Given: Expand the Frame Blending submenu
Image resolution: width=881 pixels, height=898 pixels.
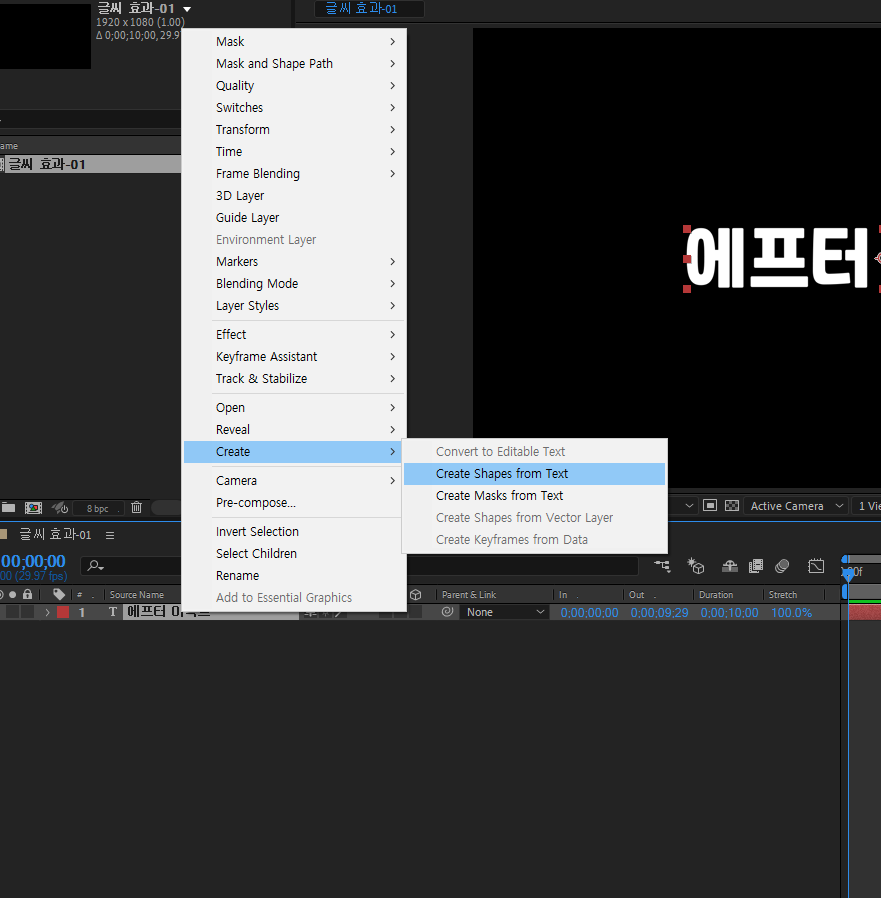Looking at the screenshot, I should click(x=294, y=174).
